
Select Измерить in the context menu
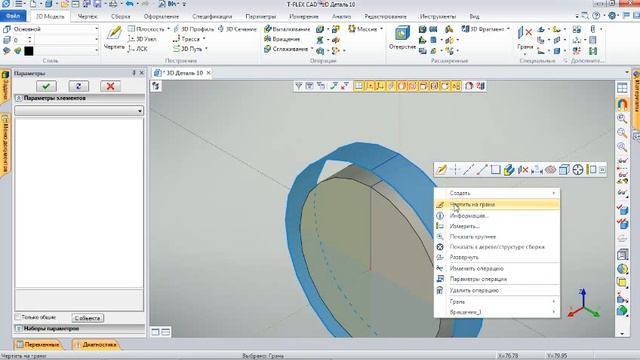point(497,226)
